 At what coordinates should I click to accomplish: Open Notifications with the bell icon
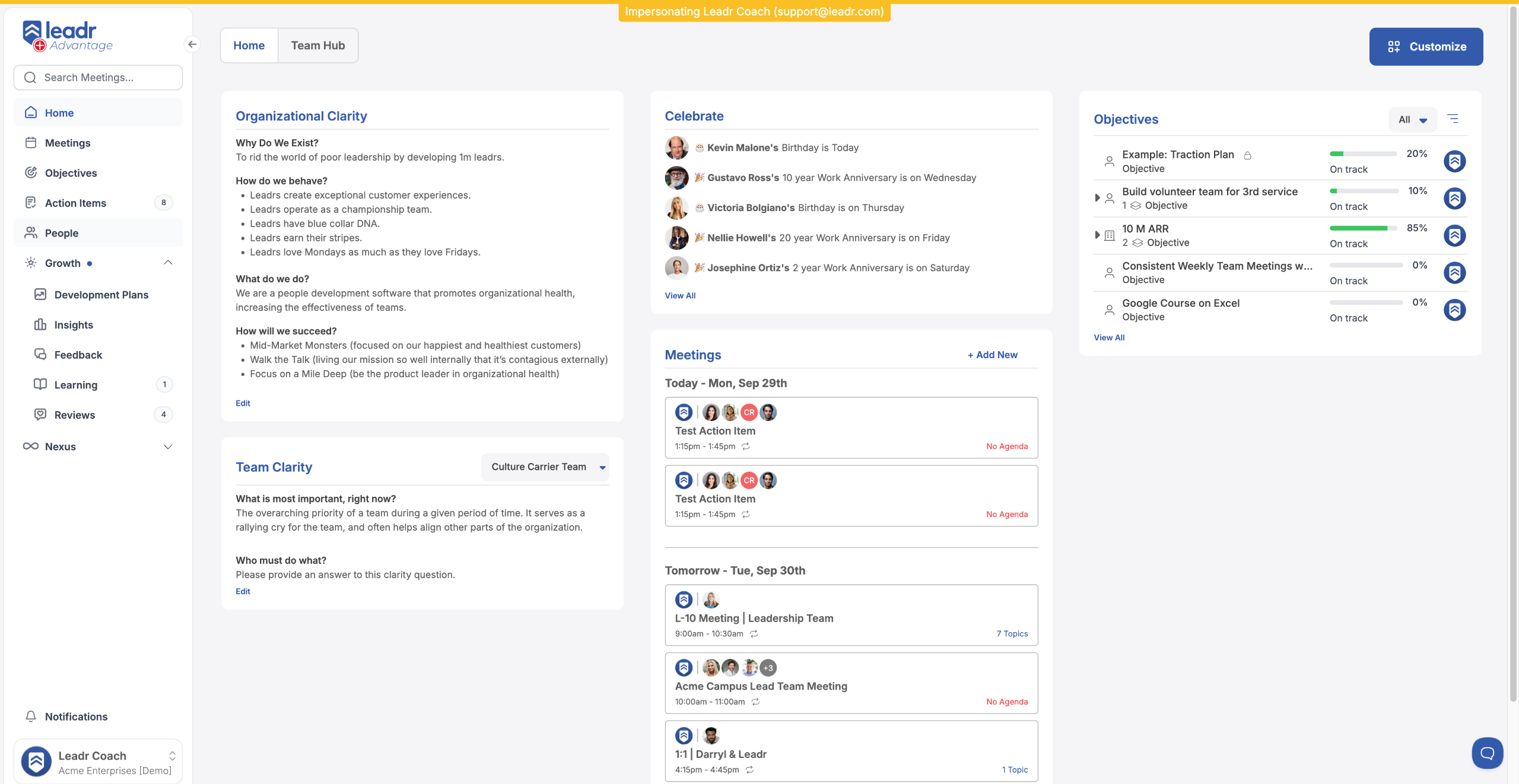click(x=31, y=716)
